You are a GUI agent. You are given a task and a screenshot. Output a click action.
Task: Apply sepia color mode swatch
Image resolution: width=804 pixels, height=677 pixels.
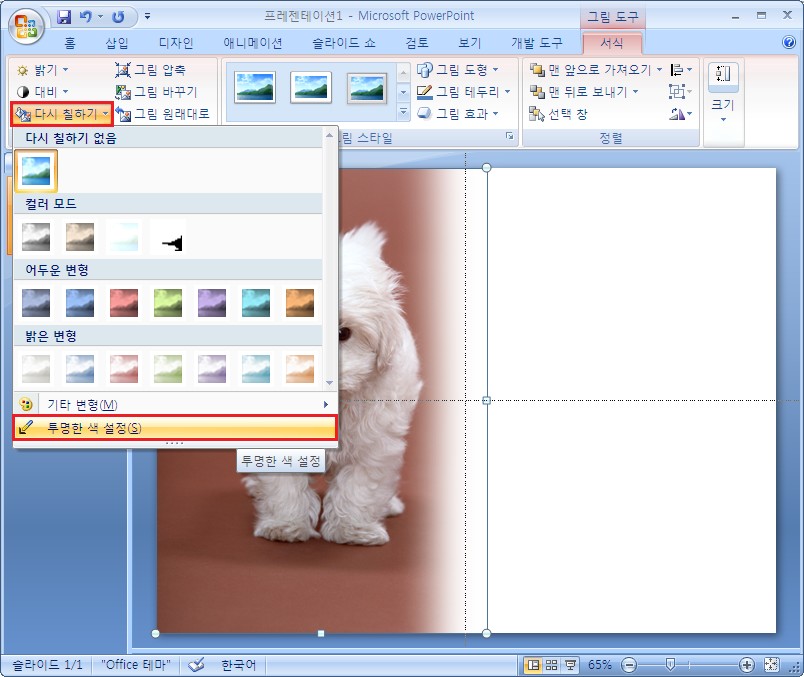[80, 236]
